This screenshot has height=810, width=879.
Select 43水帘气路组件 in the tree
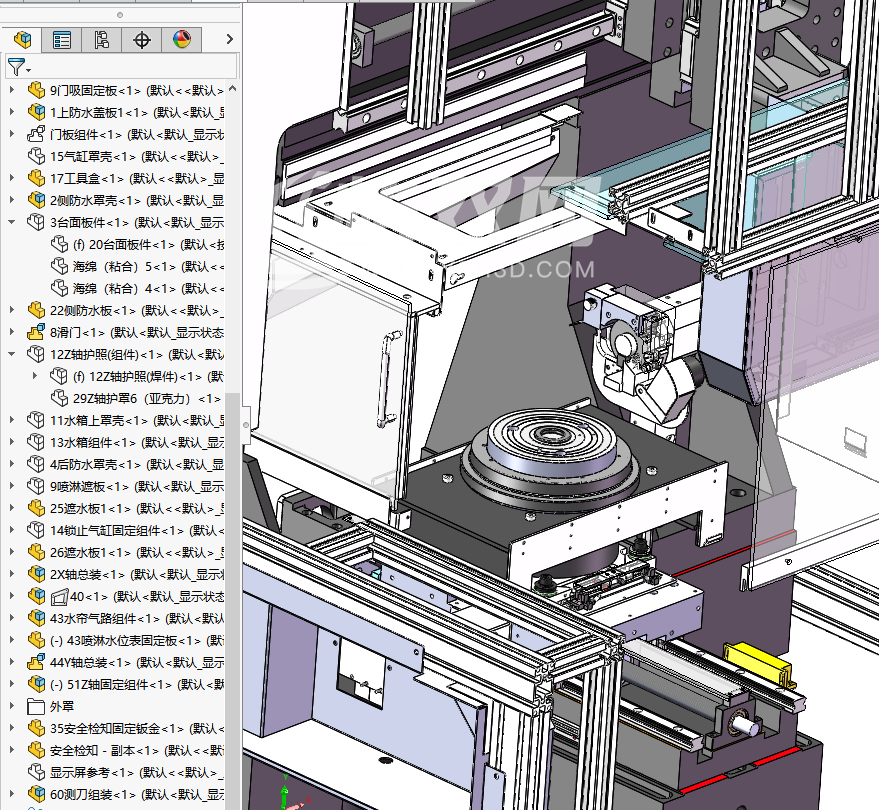click(105, 618)
